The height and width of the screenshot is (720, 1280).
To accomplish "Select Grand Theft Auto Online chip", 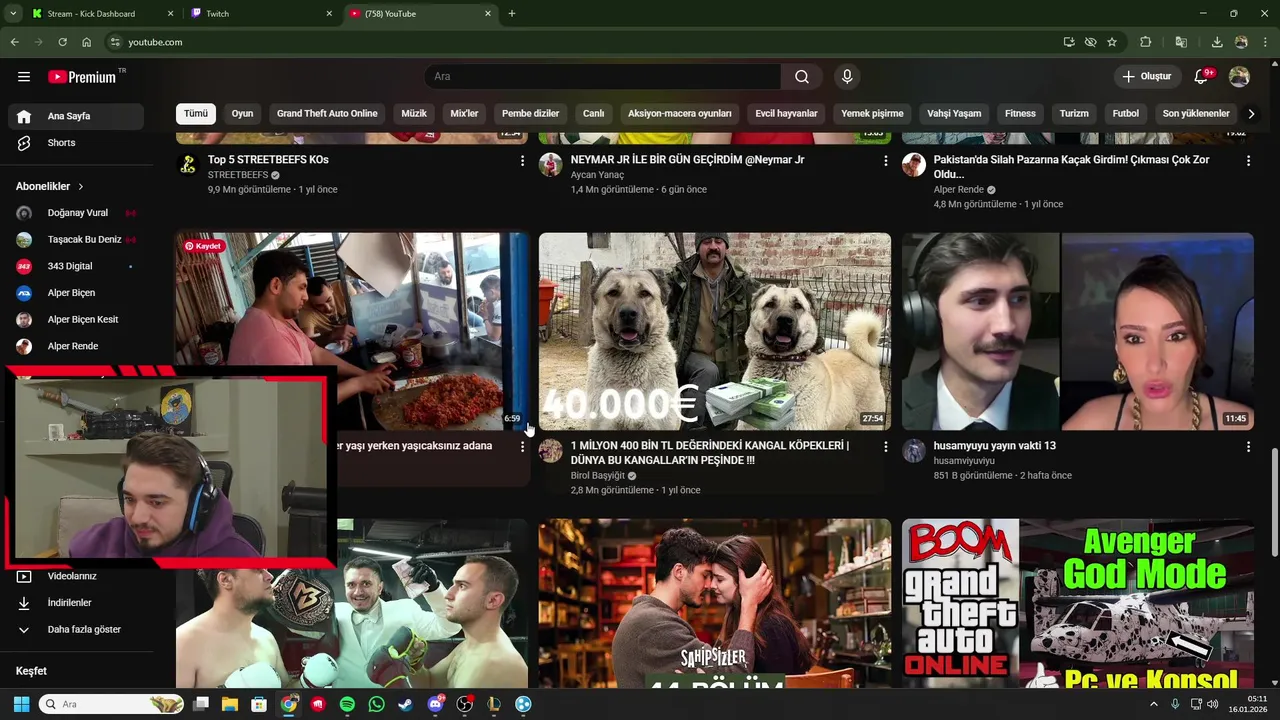I will point(327,114).
